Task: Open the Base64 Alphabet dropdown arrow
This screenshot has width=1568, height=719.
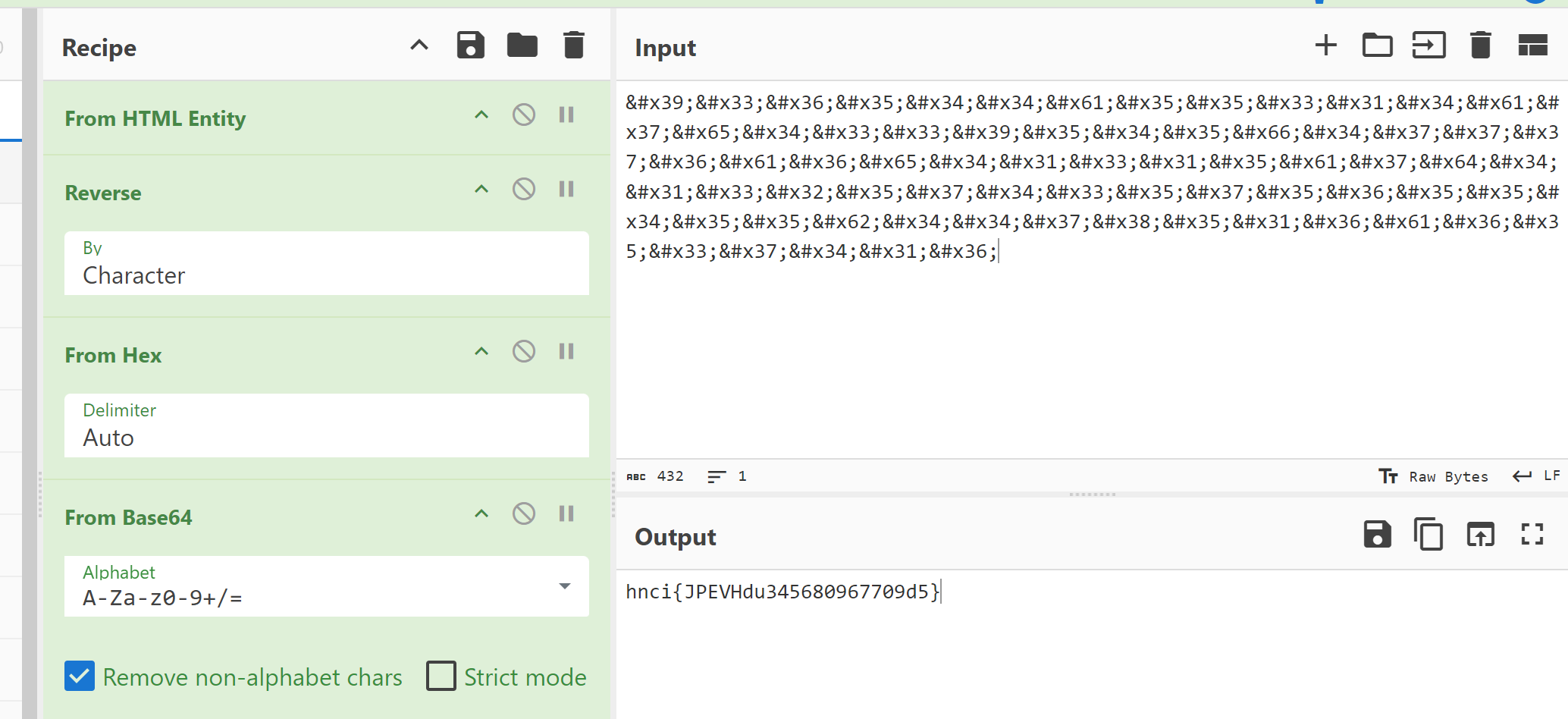Action: [565, 586]
